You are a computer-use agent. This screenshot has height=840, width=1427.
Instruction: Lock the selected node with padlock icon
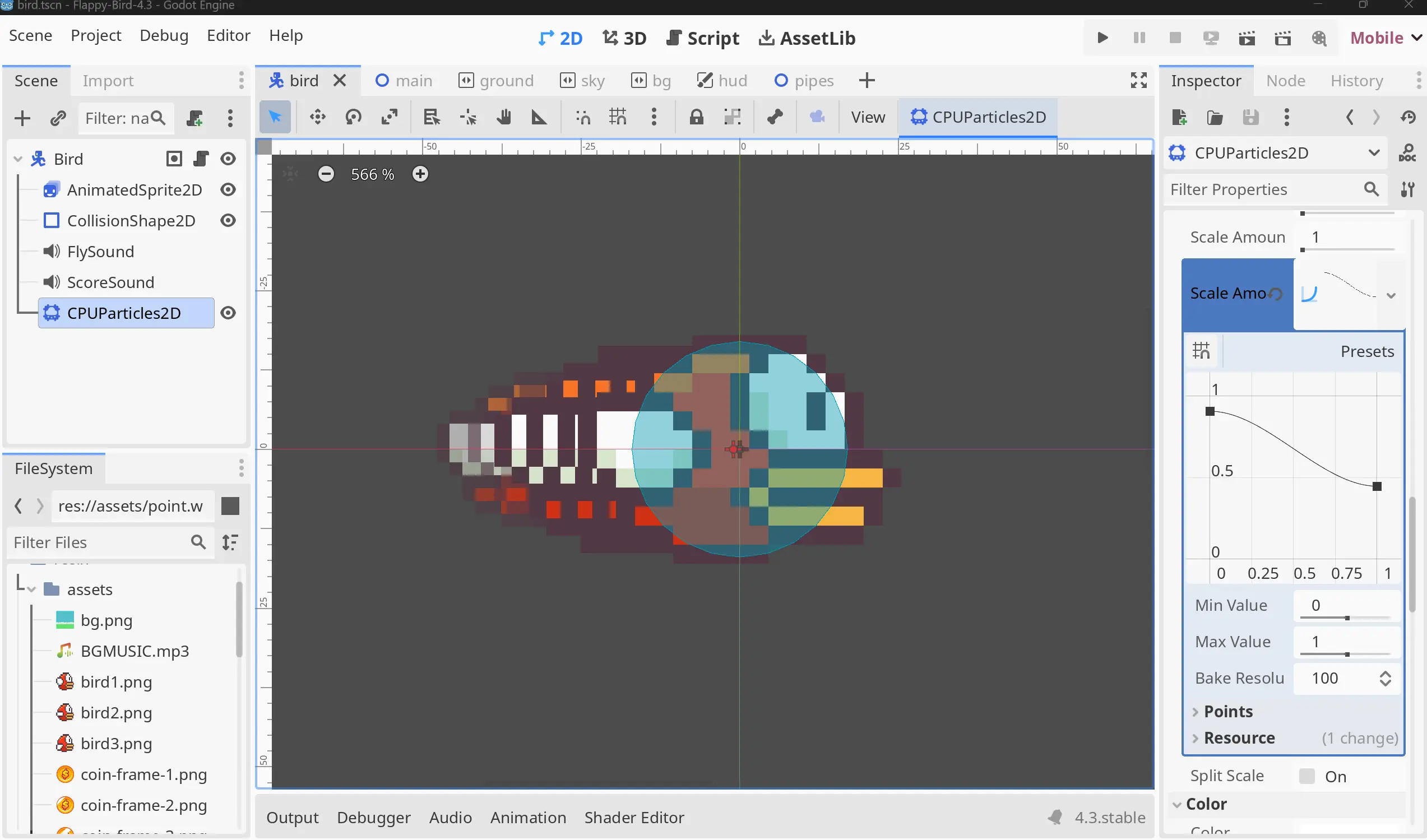point(696,117)
